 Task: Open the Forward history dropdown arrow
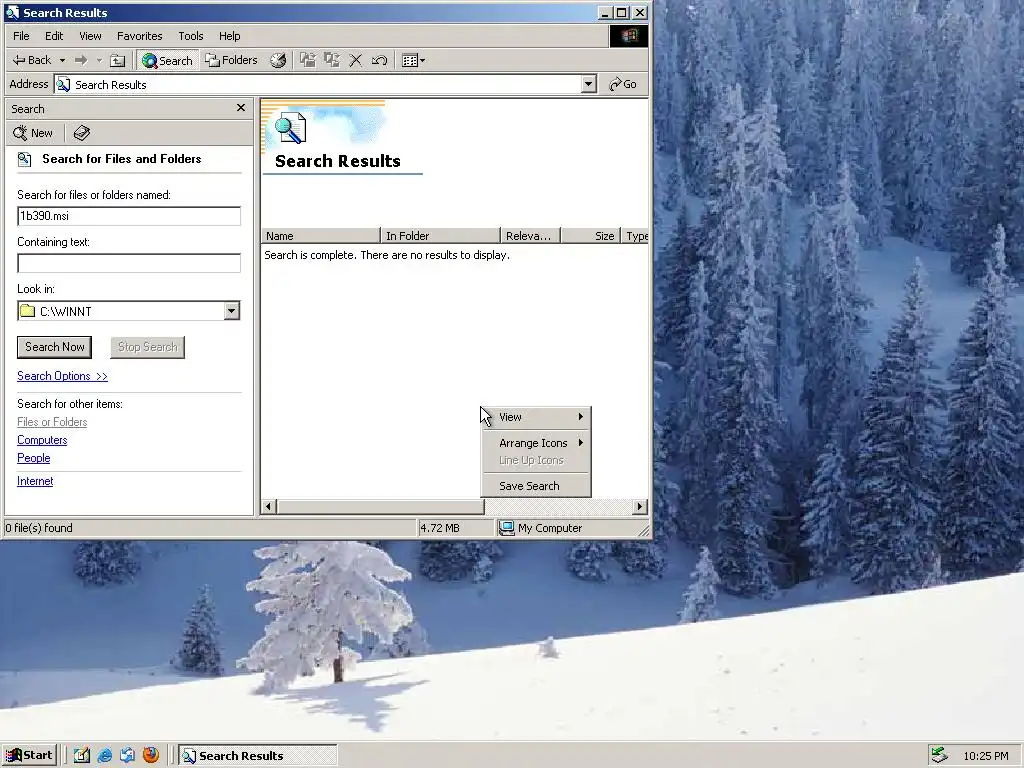pyautogui.click(x=99, y=60)
